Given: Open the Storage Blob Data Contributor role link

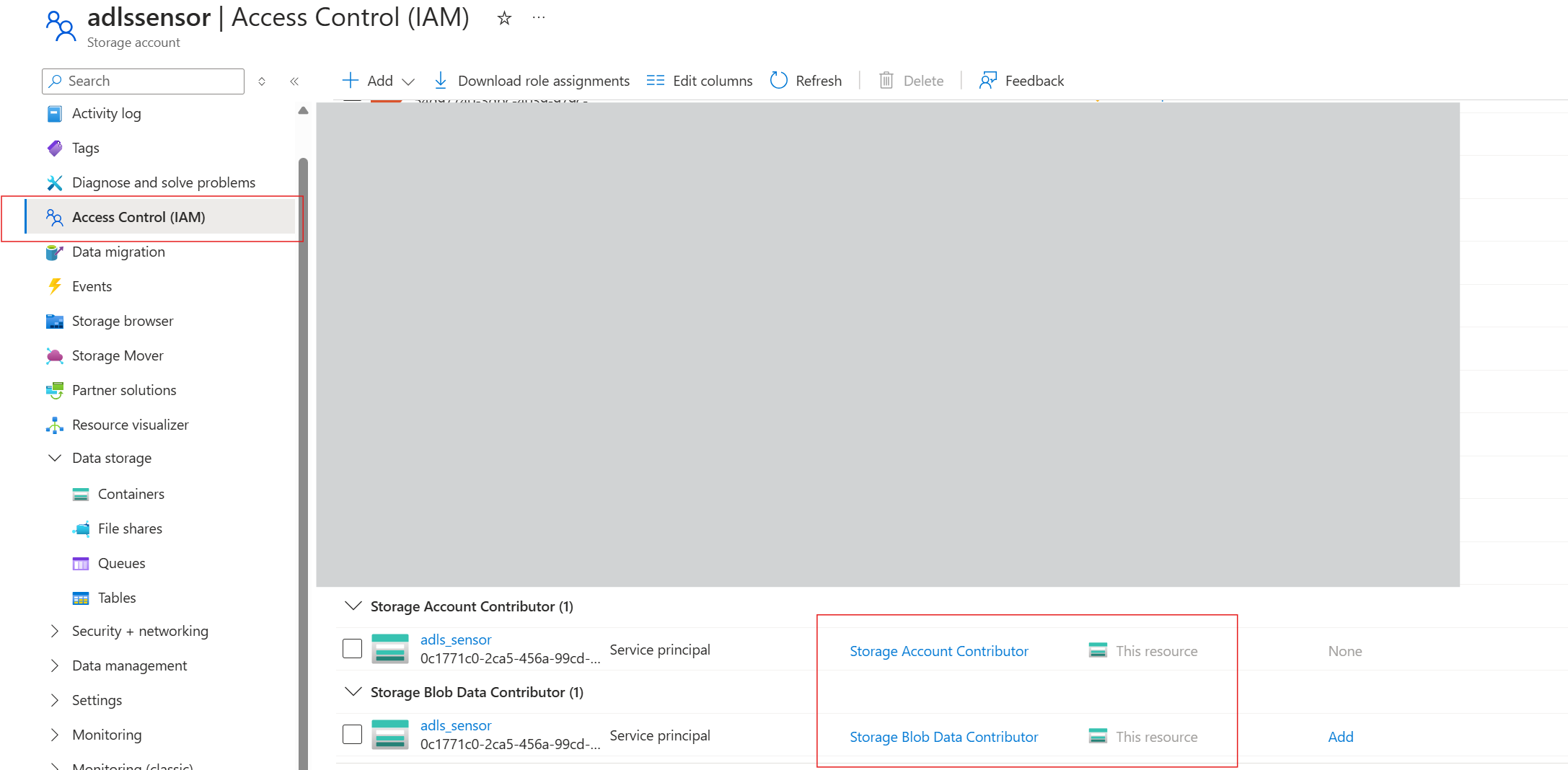Looking at the screenshot, I should point(943,736).
